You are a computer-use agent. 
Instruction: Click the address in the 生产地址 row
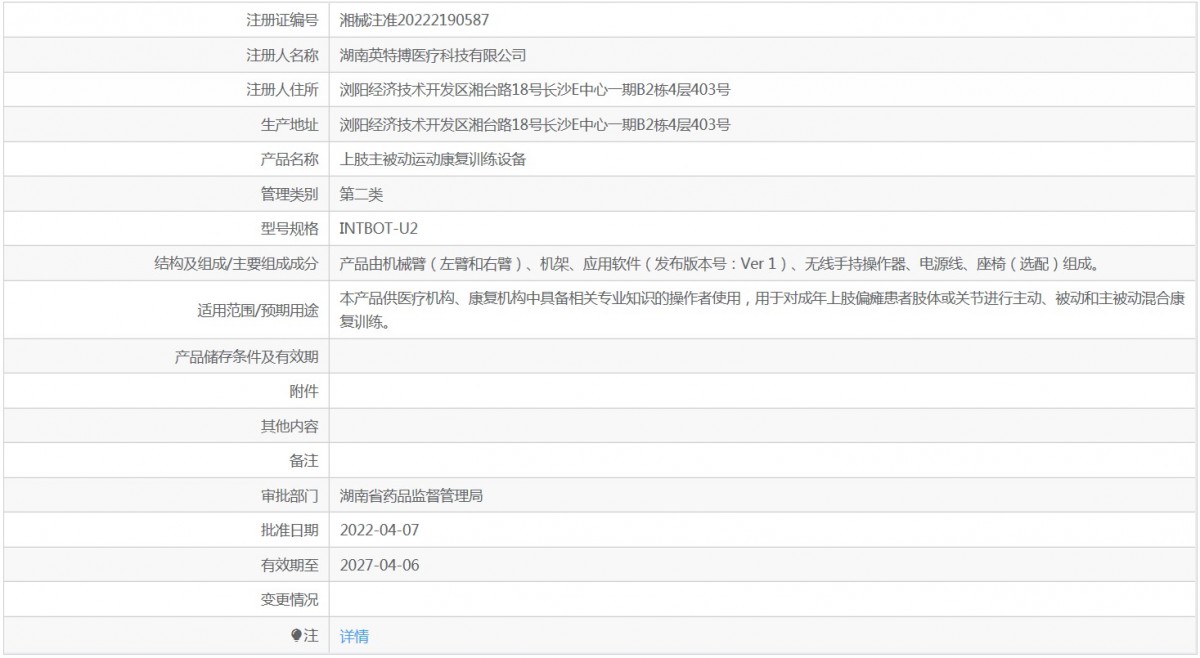click(535, 125)
